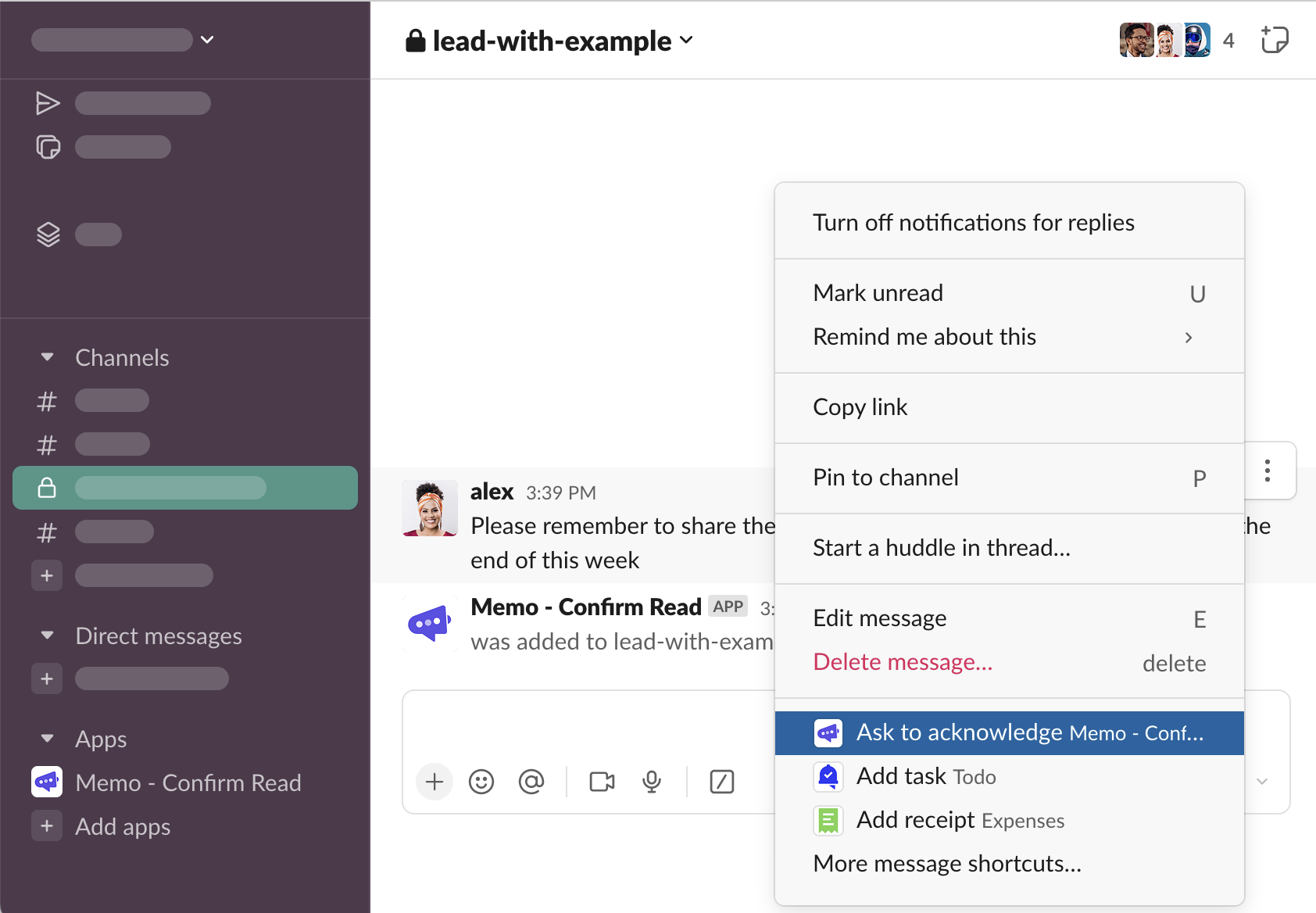Click the slash shortcuts icon in composer
1316x913 pixels.
click(721, 782)
